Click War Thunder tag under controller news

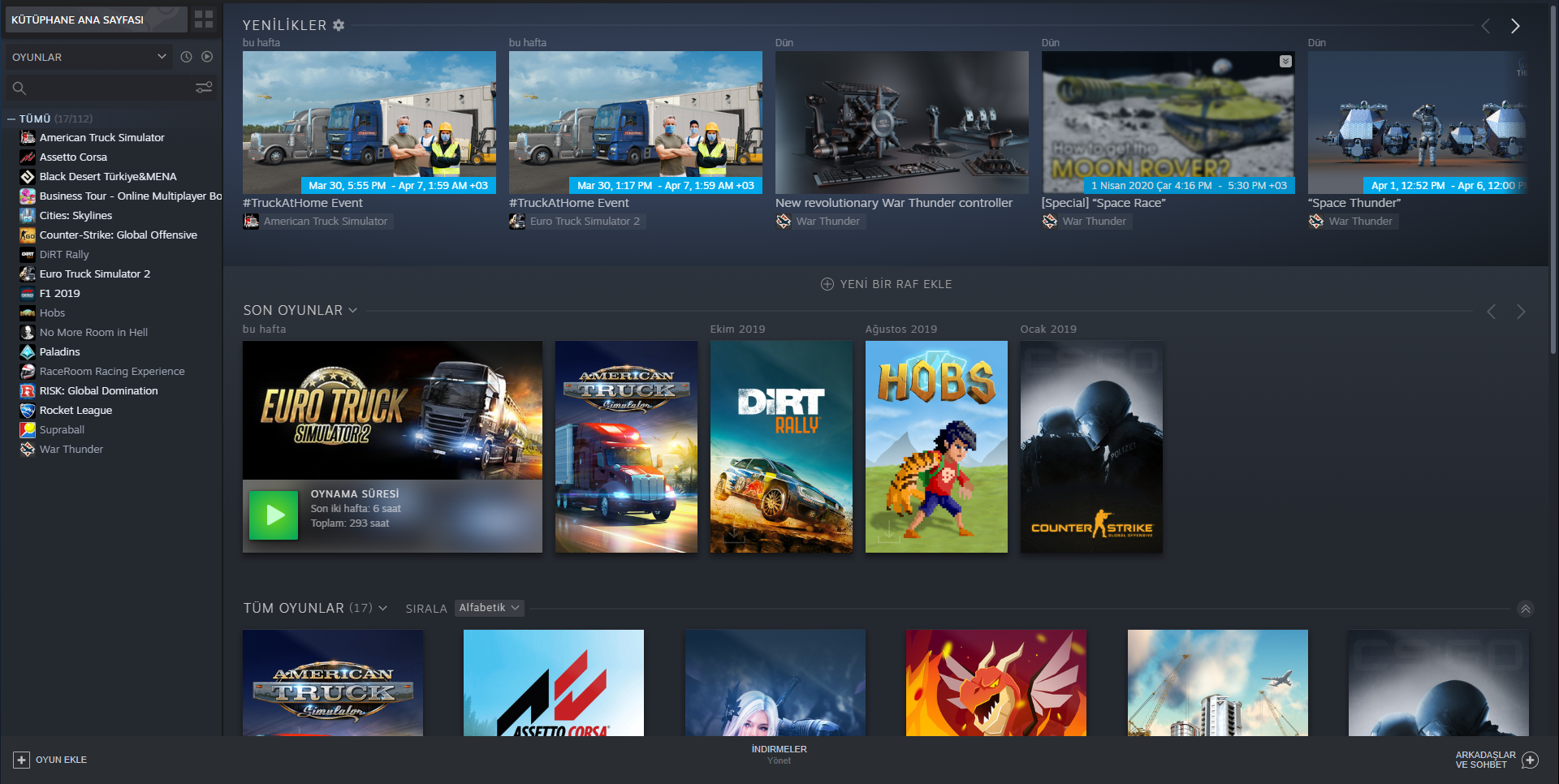[x=820, y=221]
